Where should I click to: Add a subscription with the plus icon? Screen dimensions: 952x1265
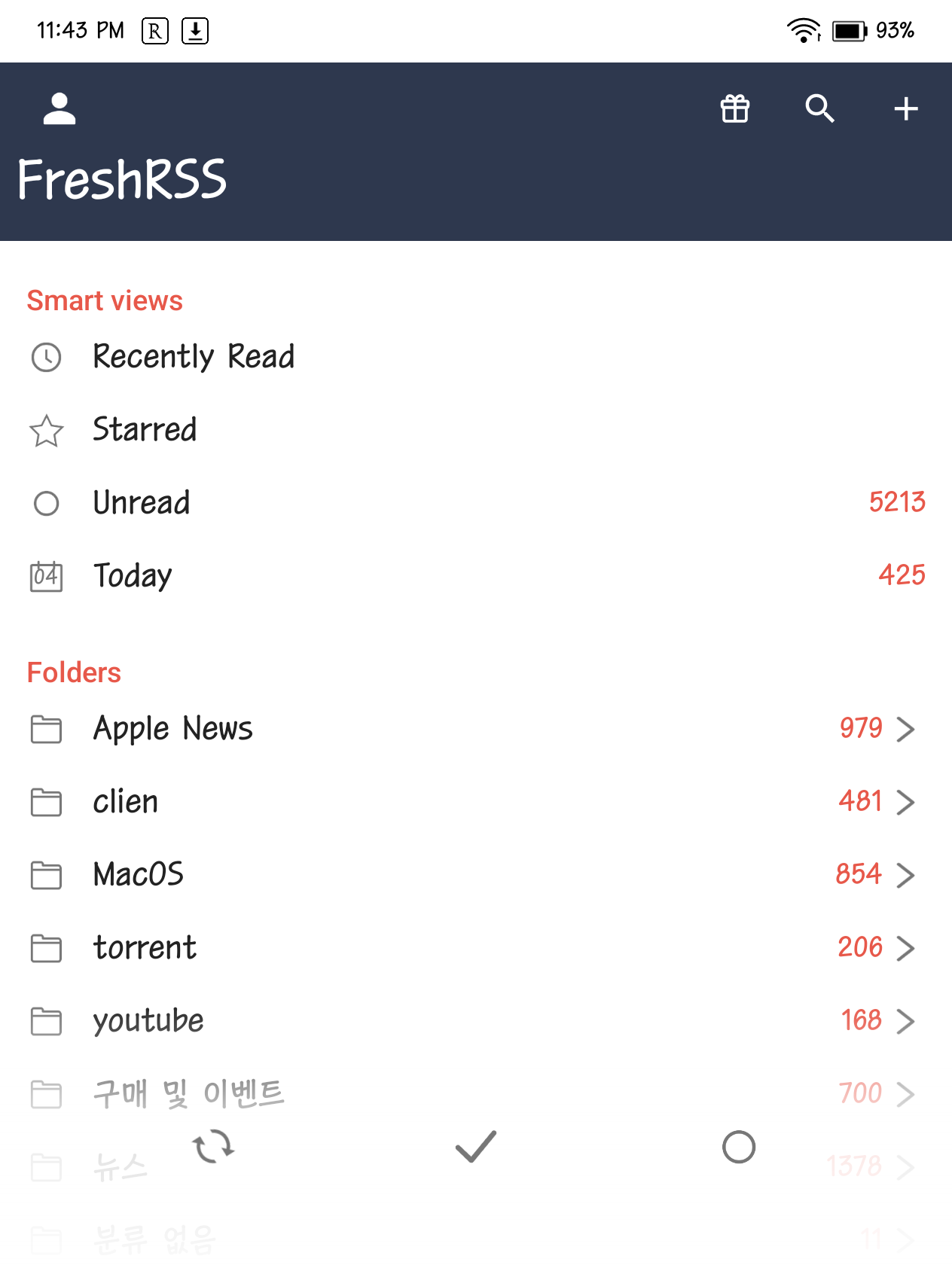(905, 109)
